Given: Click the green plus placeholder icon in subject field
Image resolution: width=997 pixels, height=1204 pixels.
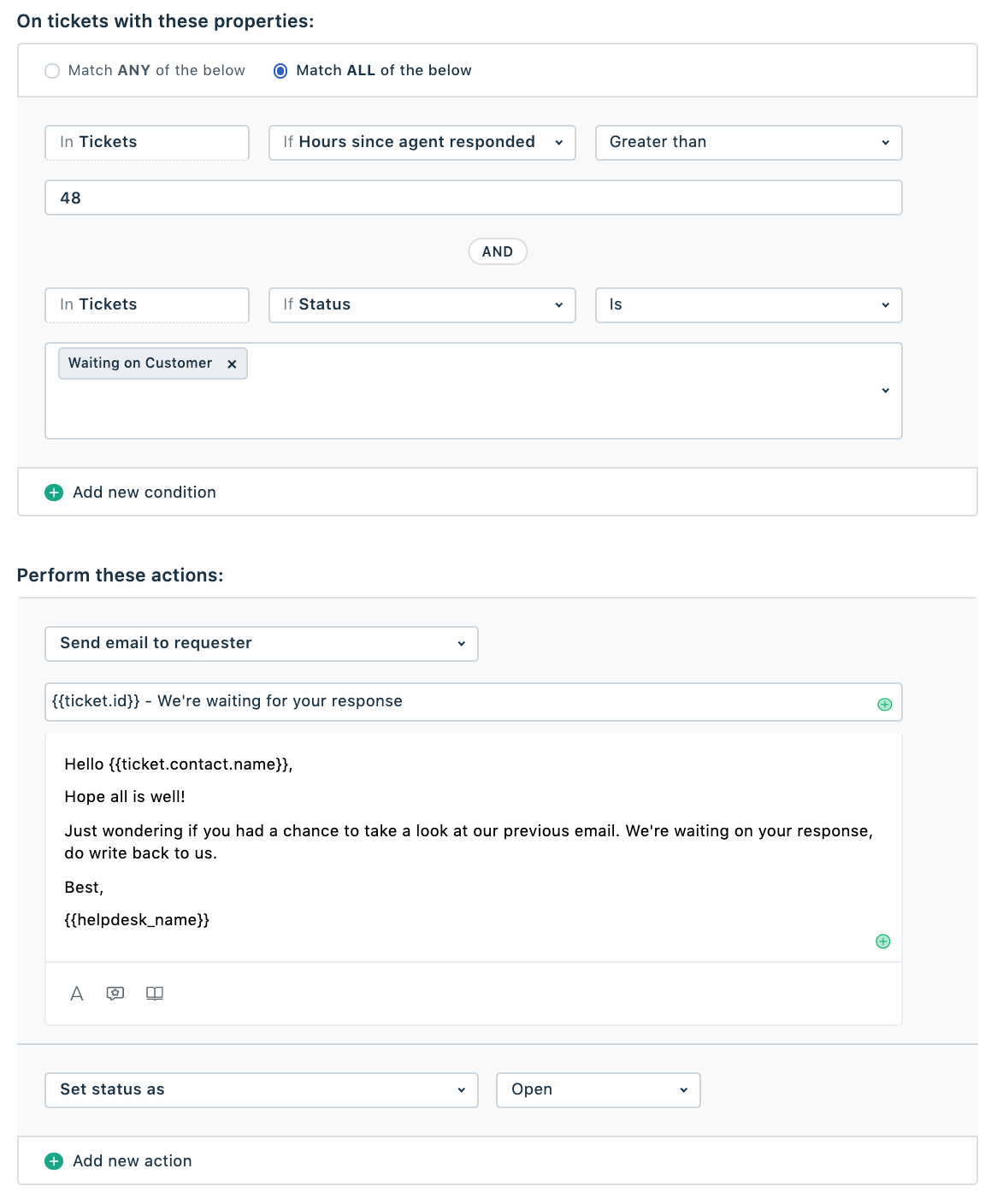Looking at the screenshot, I should tap(885, 705).
